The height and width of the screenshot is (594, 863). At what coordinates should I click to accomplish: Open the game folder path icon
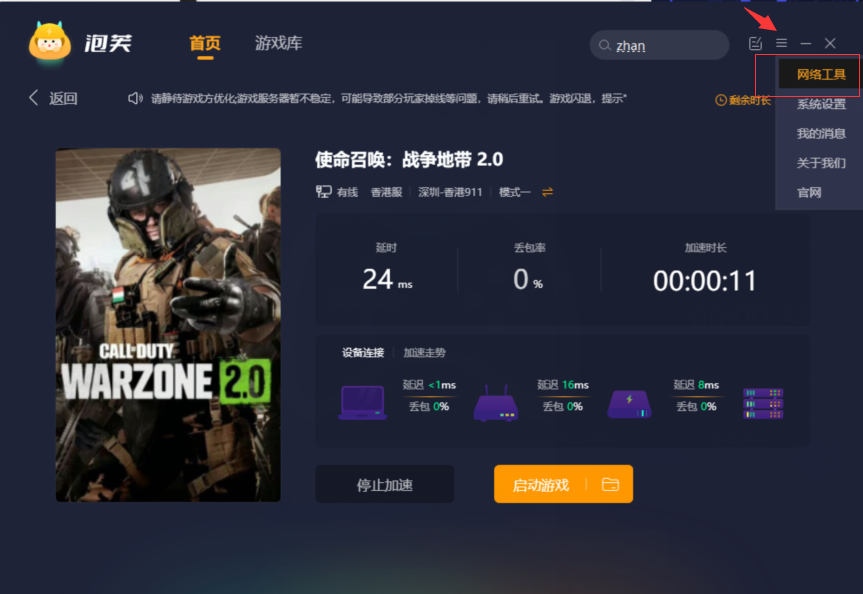(x=610, y=484)
